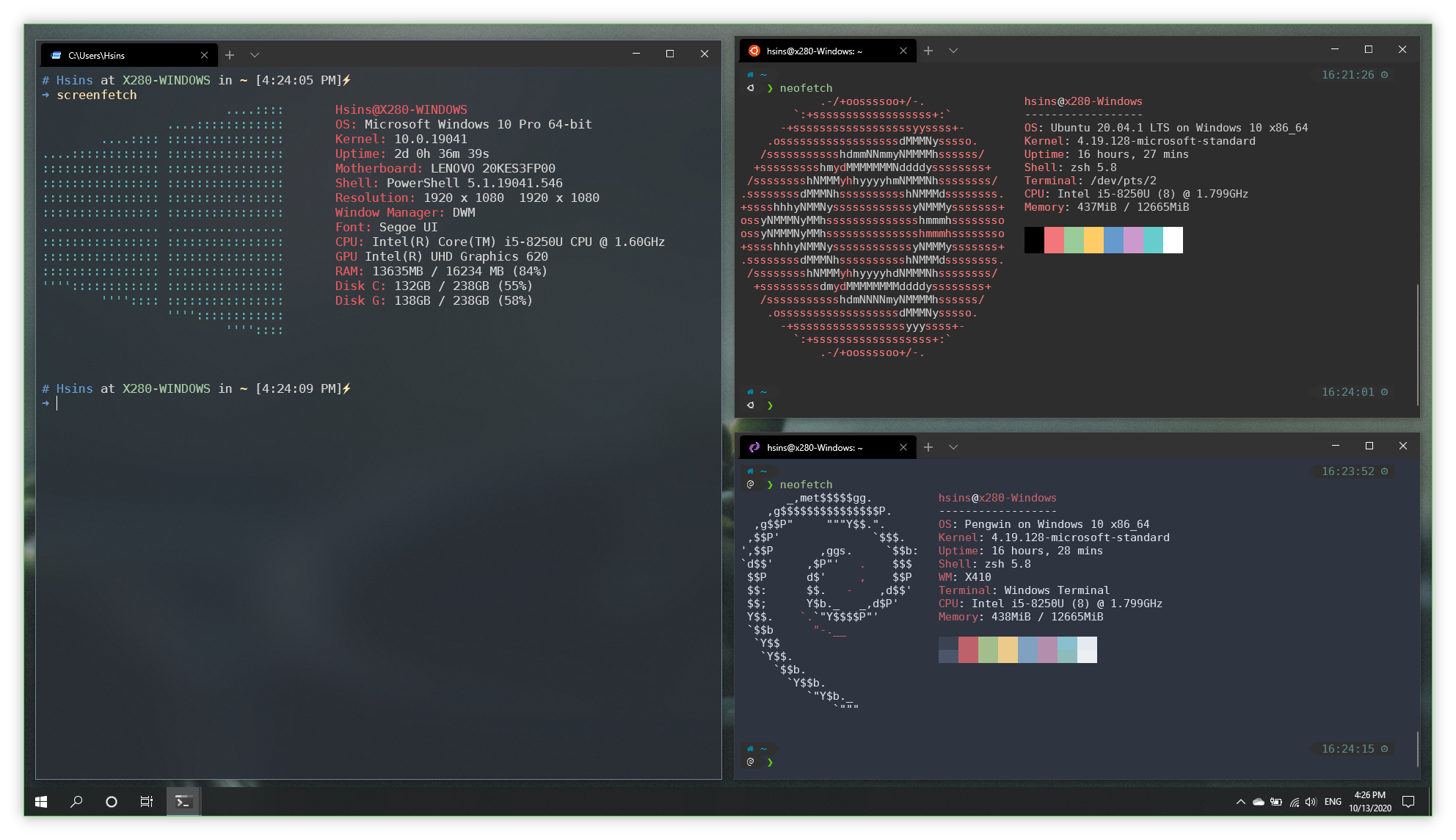Open OneDrive cloud tray icon

(1259, 802)
